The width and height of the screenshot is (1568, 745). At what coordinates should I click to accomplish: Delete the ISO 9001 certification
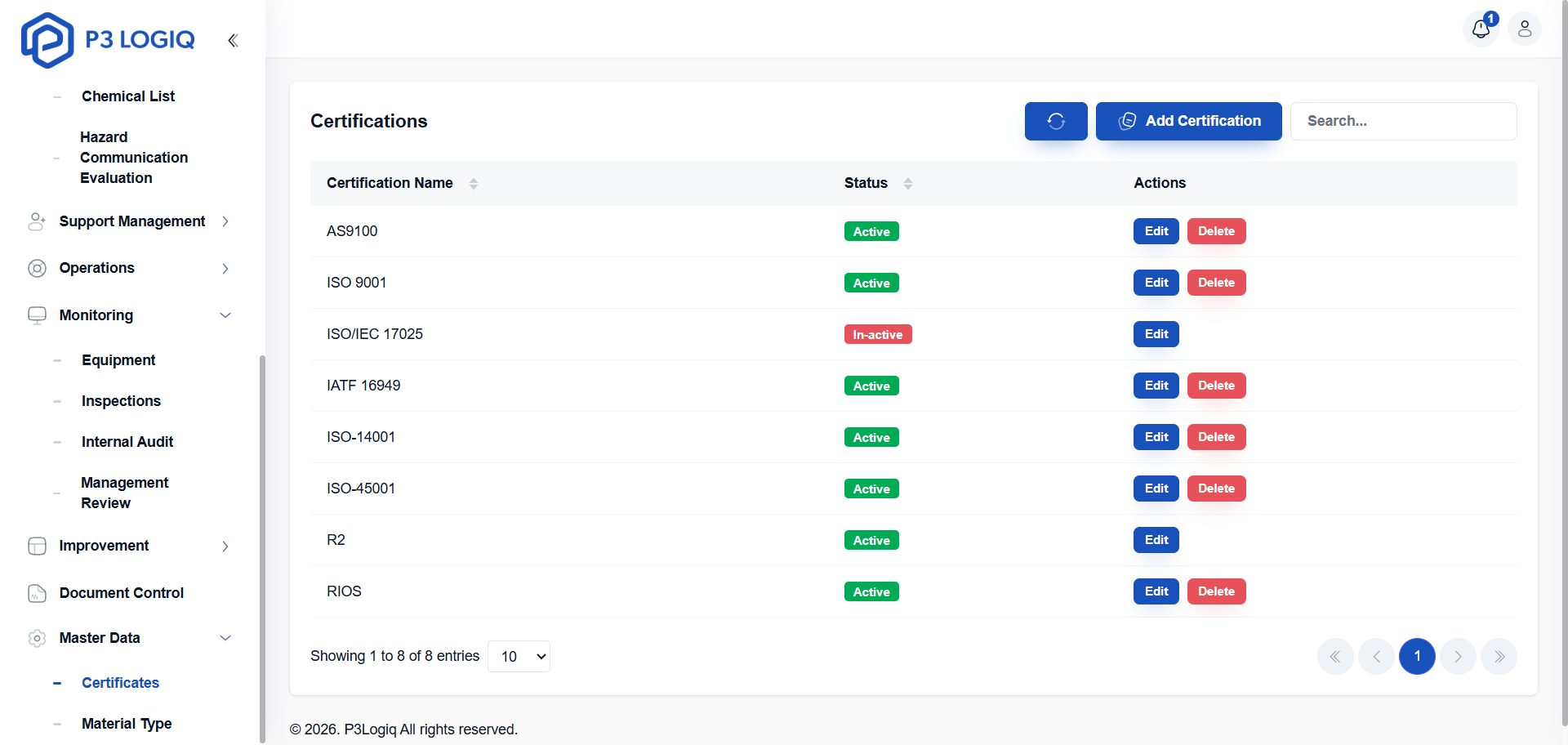click(x=1216, y=282)
